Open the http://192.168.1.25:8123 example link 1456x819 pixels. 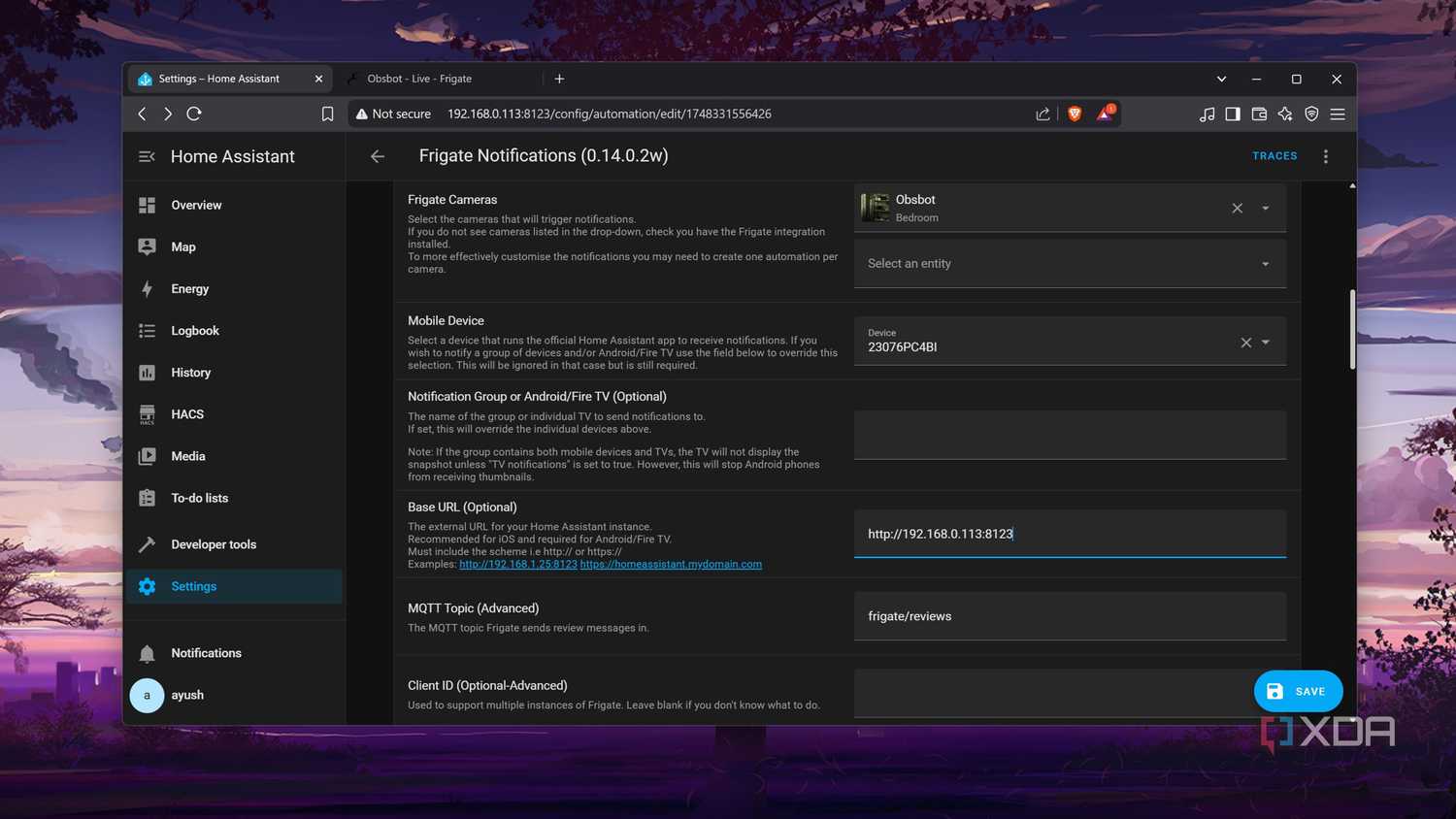coord(518,564)
